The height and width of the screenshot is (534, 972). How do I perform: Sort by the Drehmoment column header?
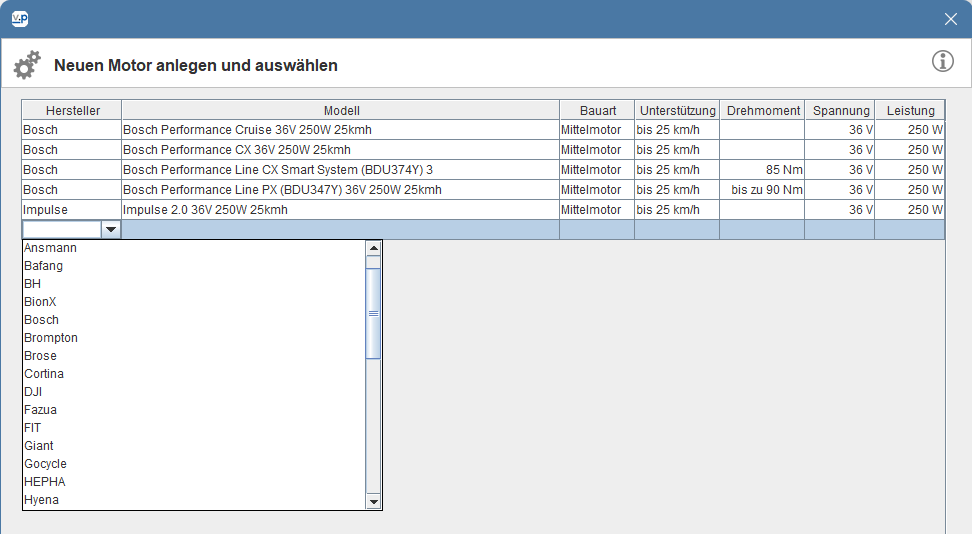click(x=762, y=110)
